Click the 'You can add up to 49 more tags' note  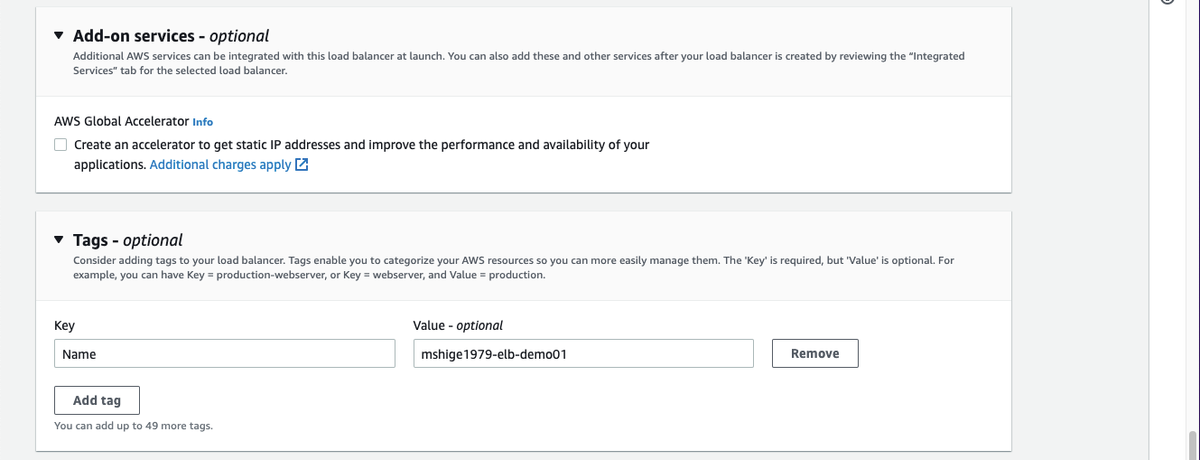coord(133,426)
